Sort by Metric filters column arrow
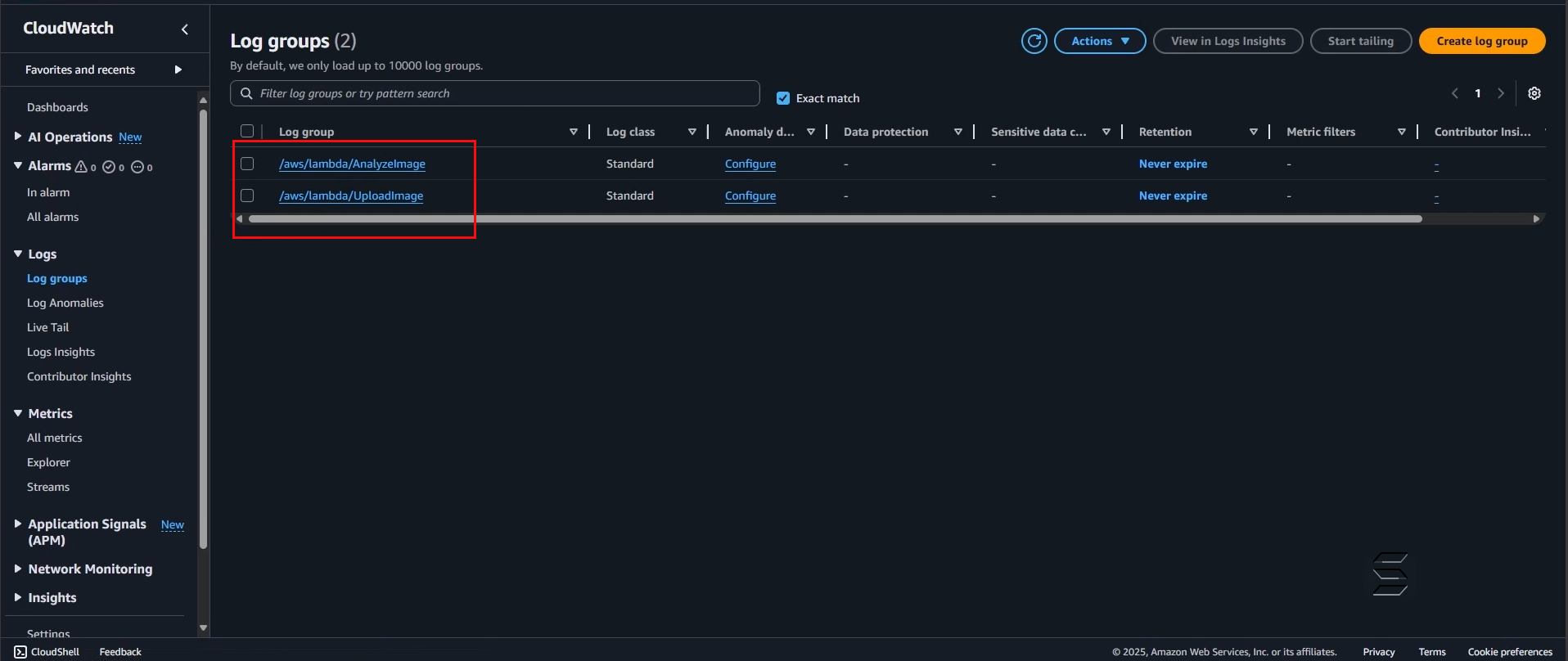 (1402, 132)
